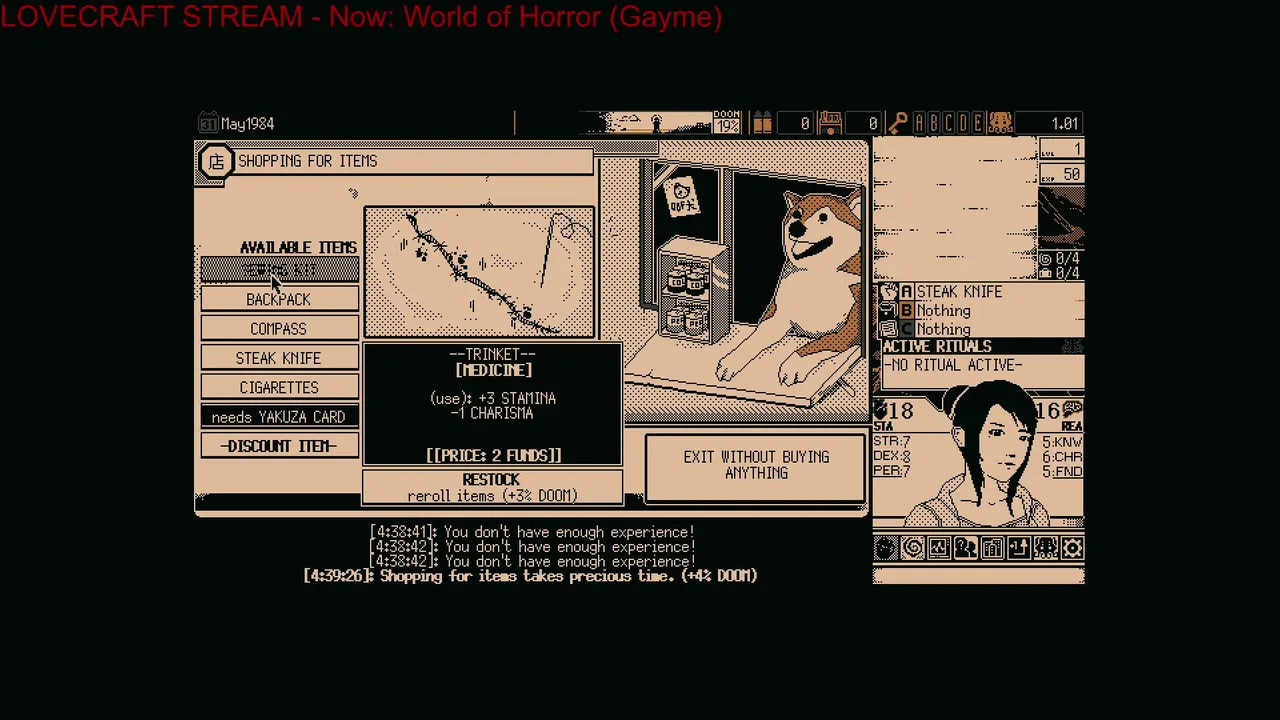
Task: Click the 5:FND stat
Action: [x=1062, y=471]
